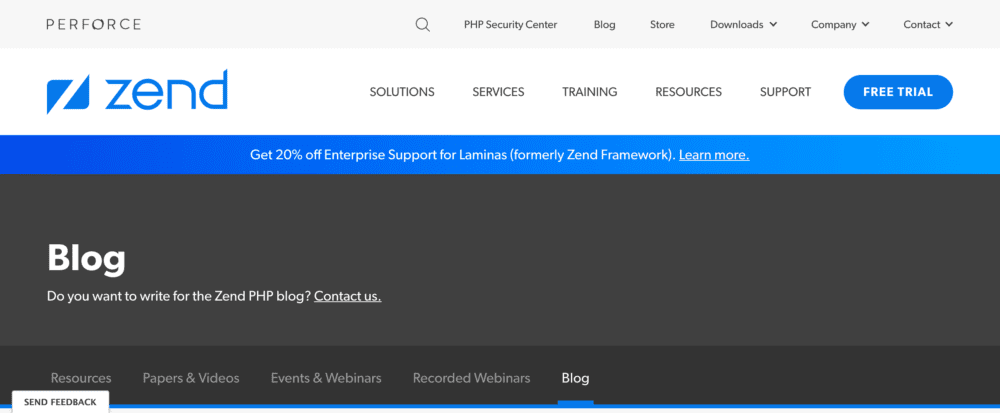Click the Free Trial button

pos(898,92)
